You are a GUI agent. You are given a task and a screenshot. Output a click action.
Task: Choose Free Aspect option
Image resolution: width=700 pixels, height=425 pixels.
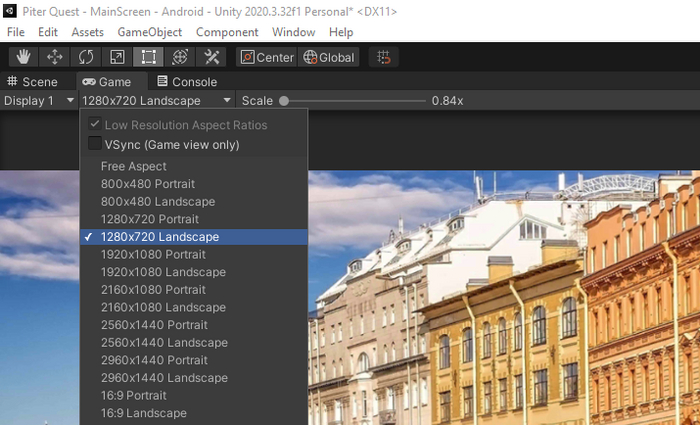pyautogui.click(x=194, y=166)
